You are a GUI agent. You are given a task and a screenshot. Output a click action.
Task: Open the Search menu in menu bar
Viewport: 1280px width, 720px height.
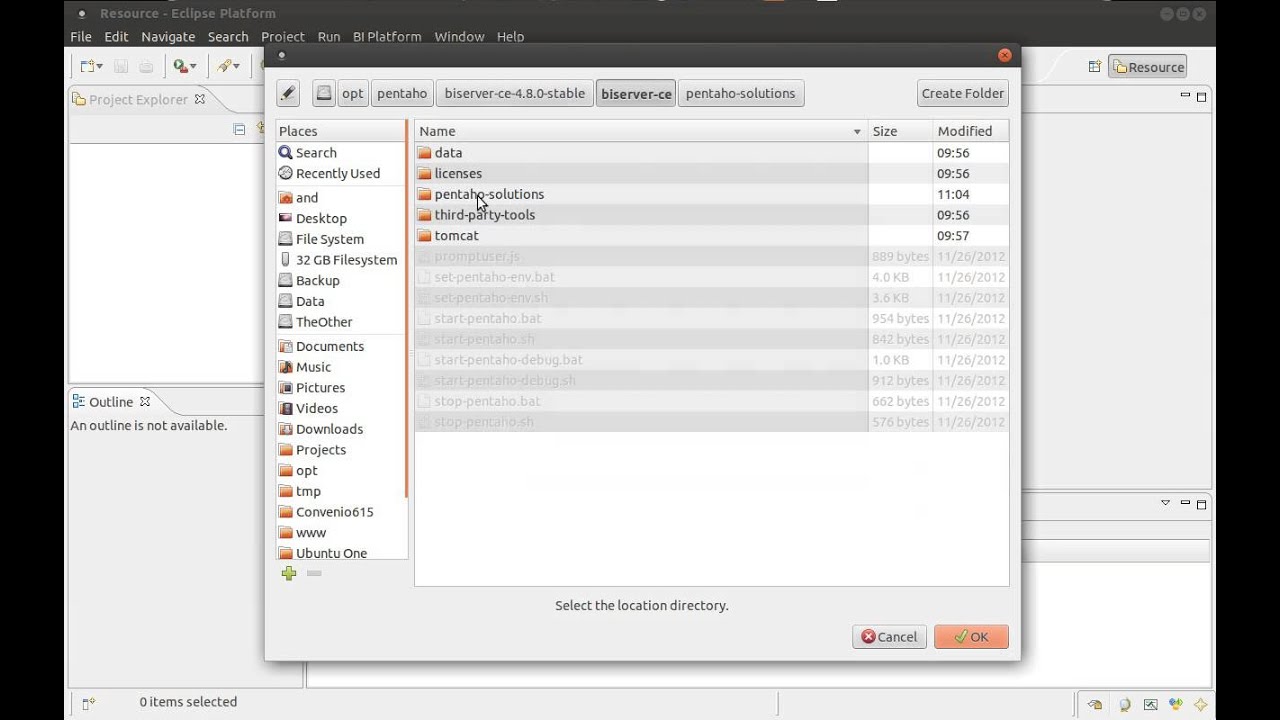coord(228,37)
